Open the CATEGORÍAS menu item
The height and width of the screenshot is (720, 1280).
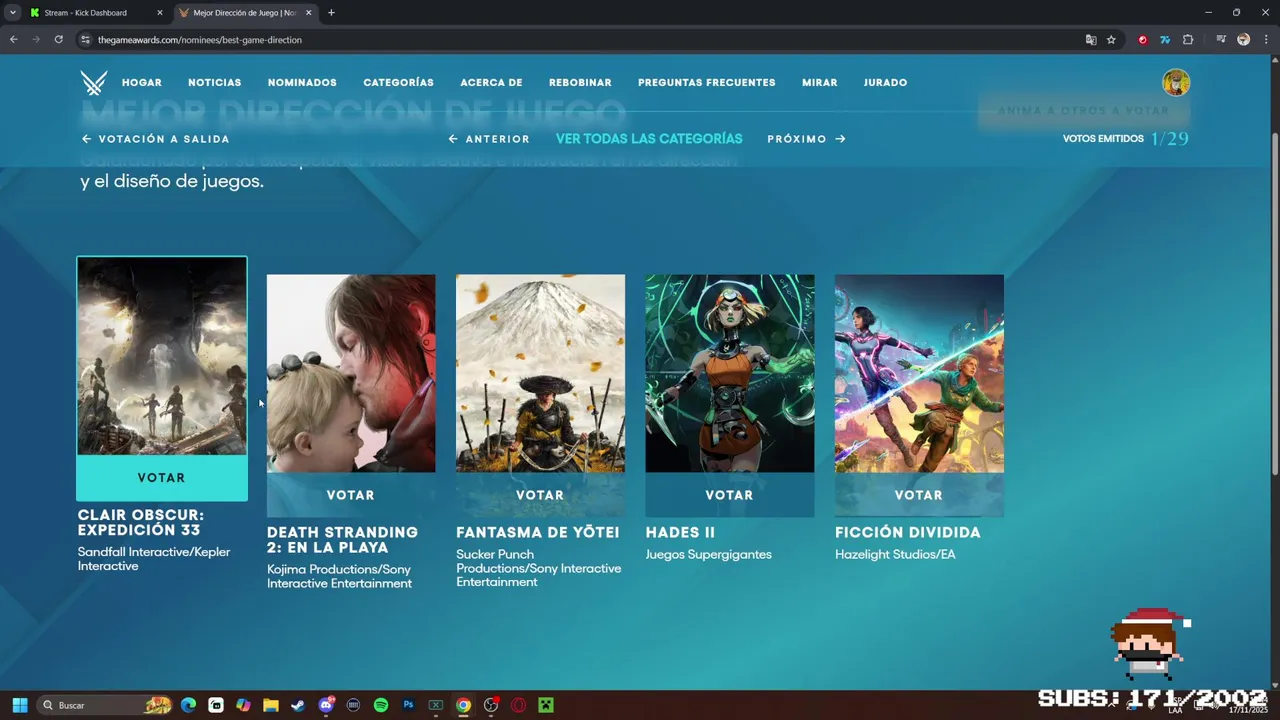398,83
